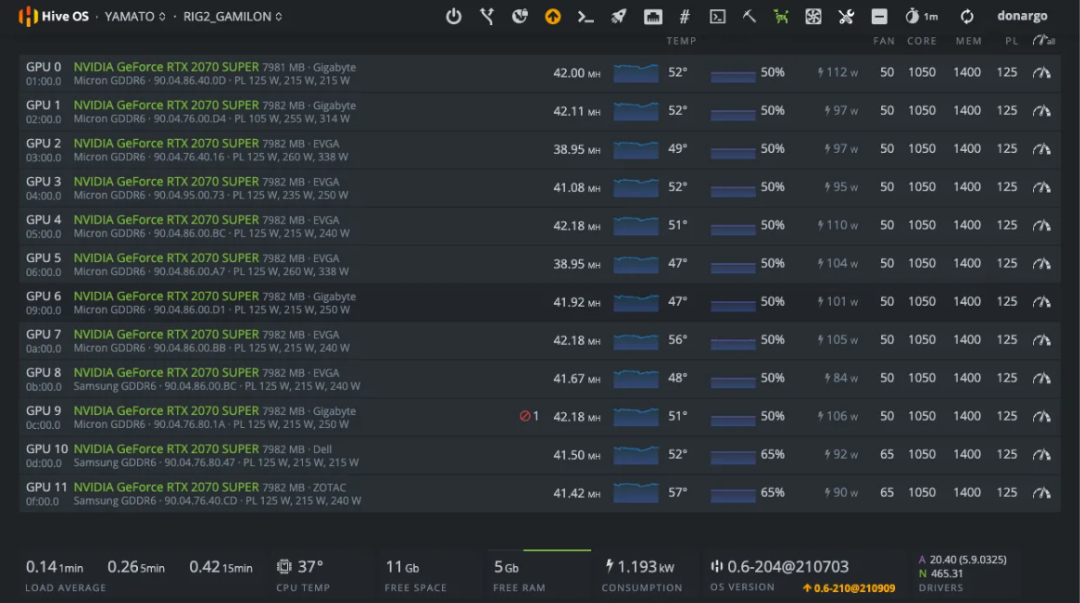Open overclock settings for GPU 2
This screenshot has height=603, width=1080.
(1041, 149)
